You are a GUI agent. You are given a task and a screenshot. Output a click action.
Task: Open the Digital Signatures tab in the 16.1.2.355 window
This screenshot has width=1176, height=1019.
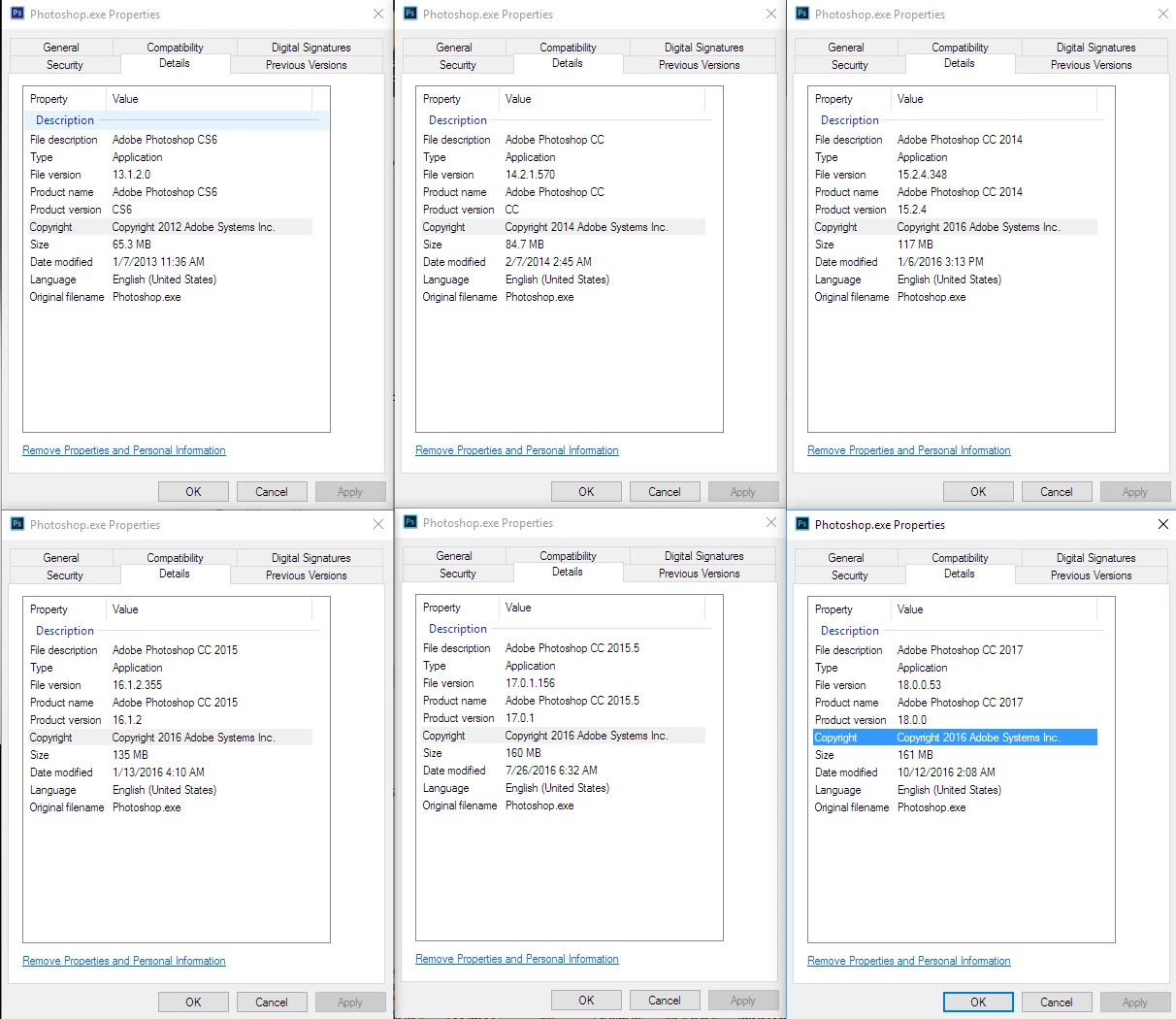pyautogui.click(x=310, y=557)
